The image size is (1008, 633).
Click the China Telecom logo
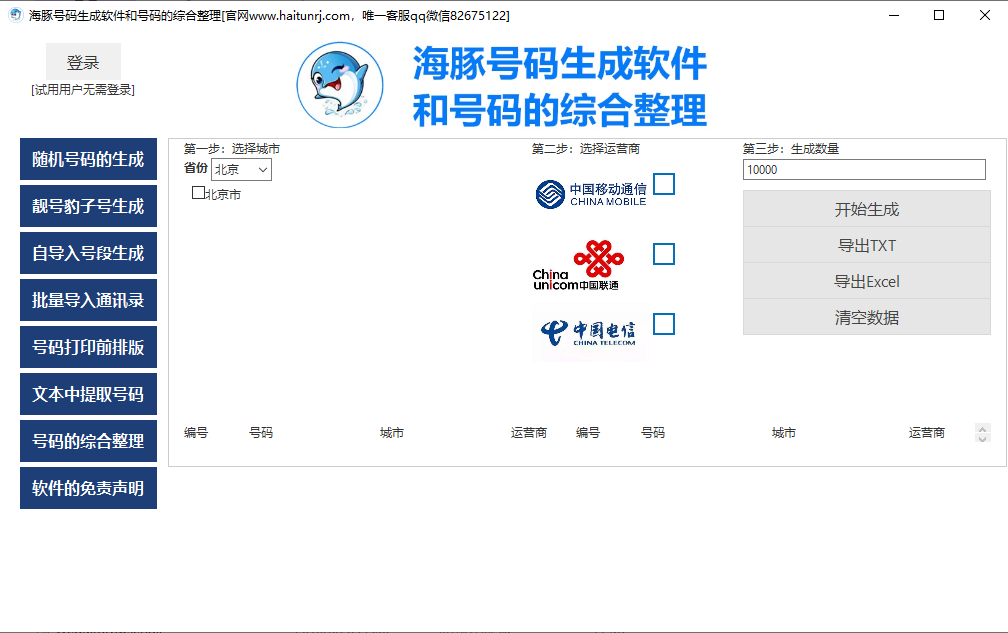(x=590, y=333)
